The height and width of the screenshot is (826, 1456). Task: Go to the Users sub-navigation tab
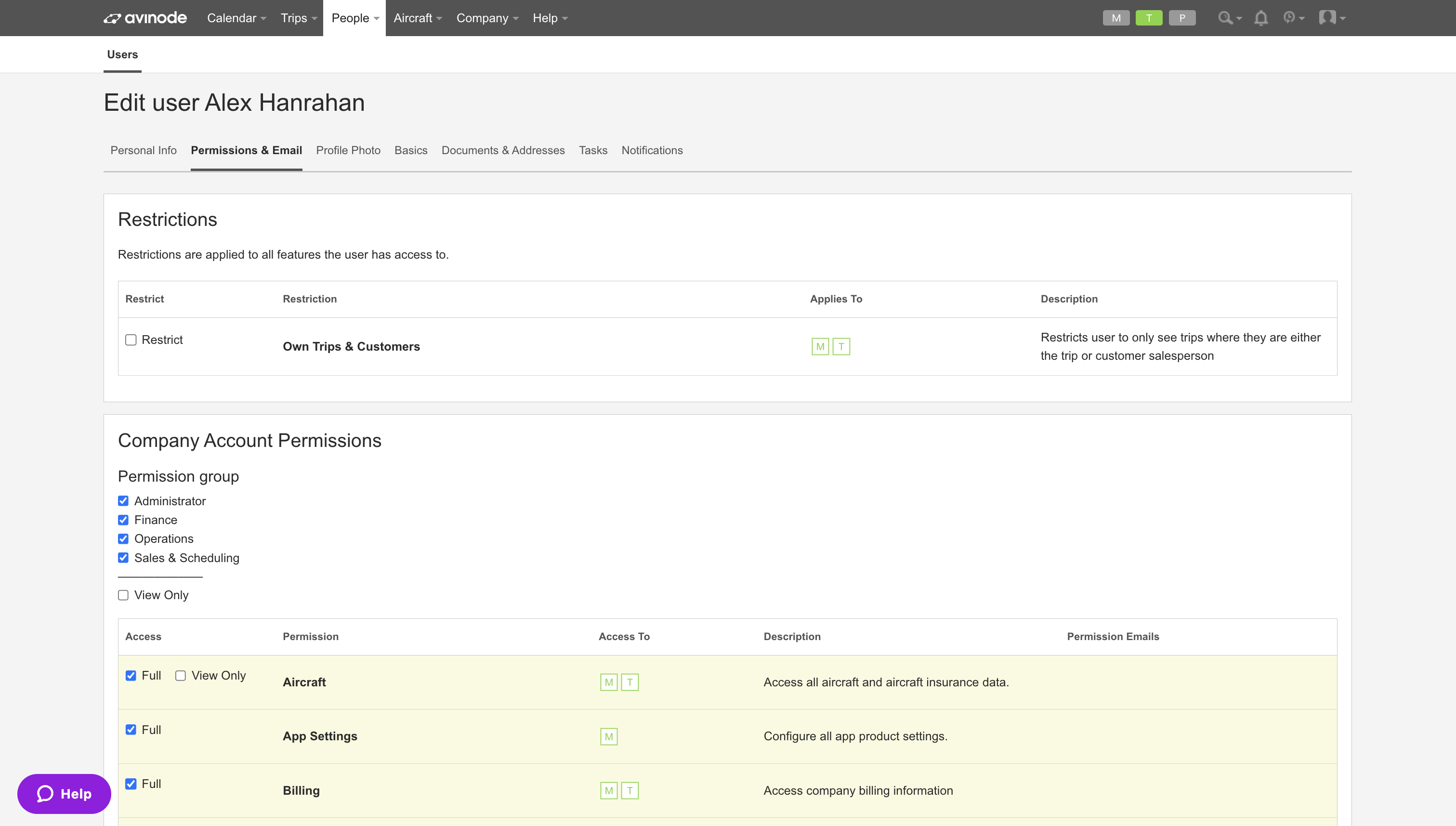[x=122, y=54]
